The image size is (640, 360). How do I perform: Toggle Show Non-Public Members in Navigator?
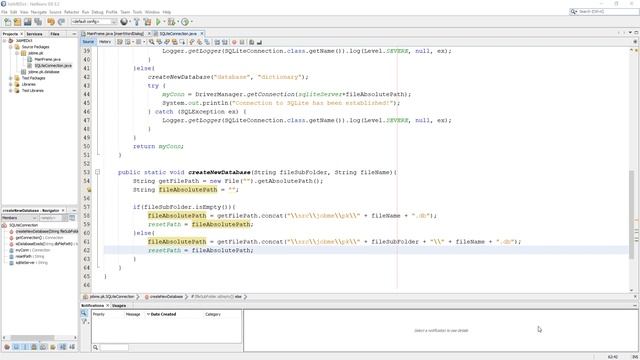[x=33, y=347]
